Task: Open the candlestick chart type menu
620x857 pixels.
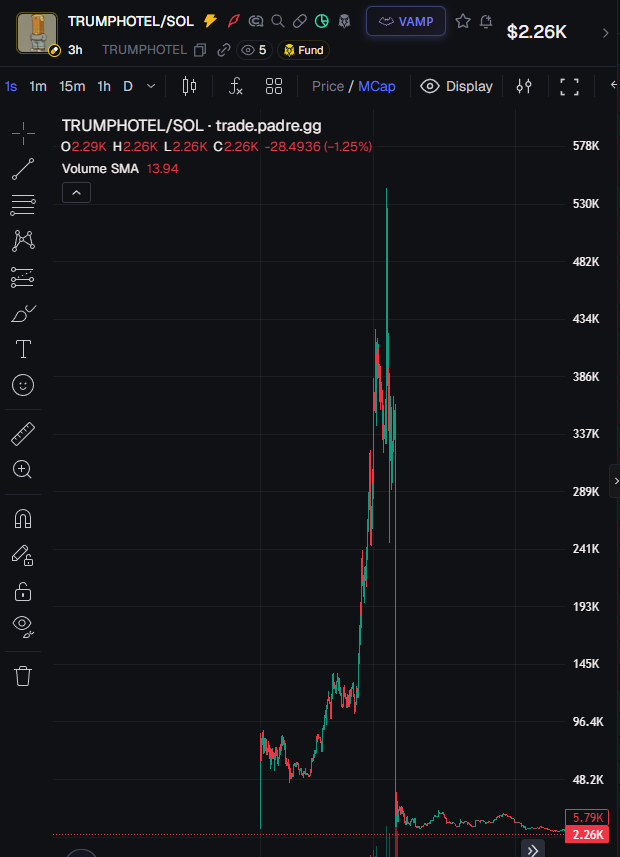Action: coord(189,86)
